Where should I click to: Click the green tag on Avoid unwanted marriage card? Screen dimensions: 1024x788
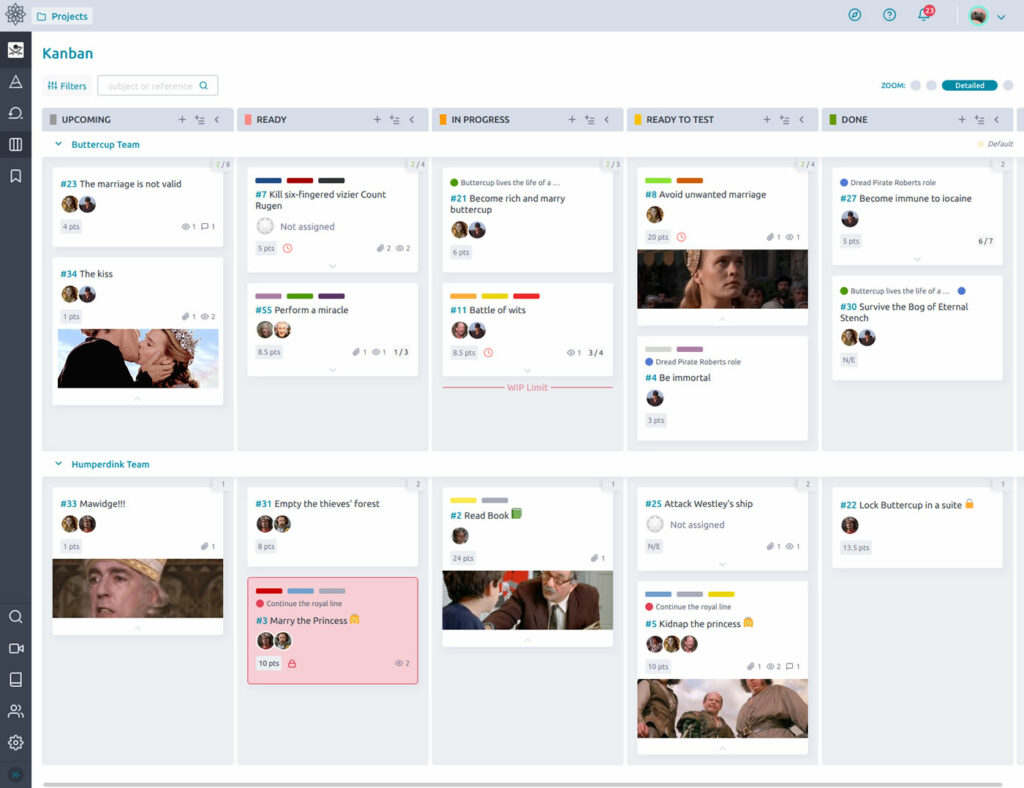tap(658, 180)
